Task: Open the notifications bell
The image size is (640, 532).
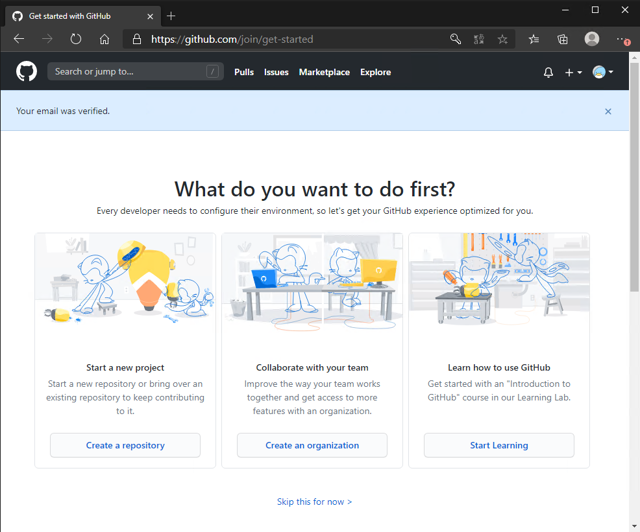Action: [x=548, y=72]
